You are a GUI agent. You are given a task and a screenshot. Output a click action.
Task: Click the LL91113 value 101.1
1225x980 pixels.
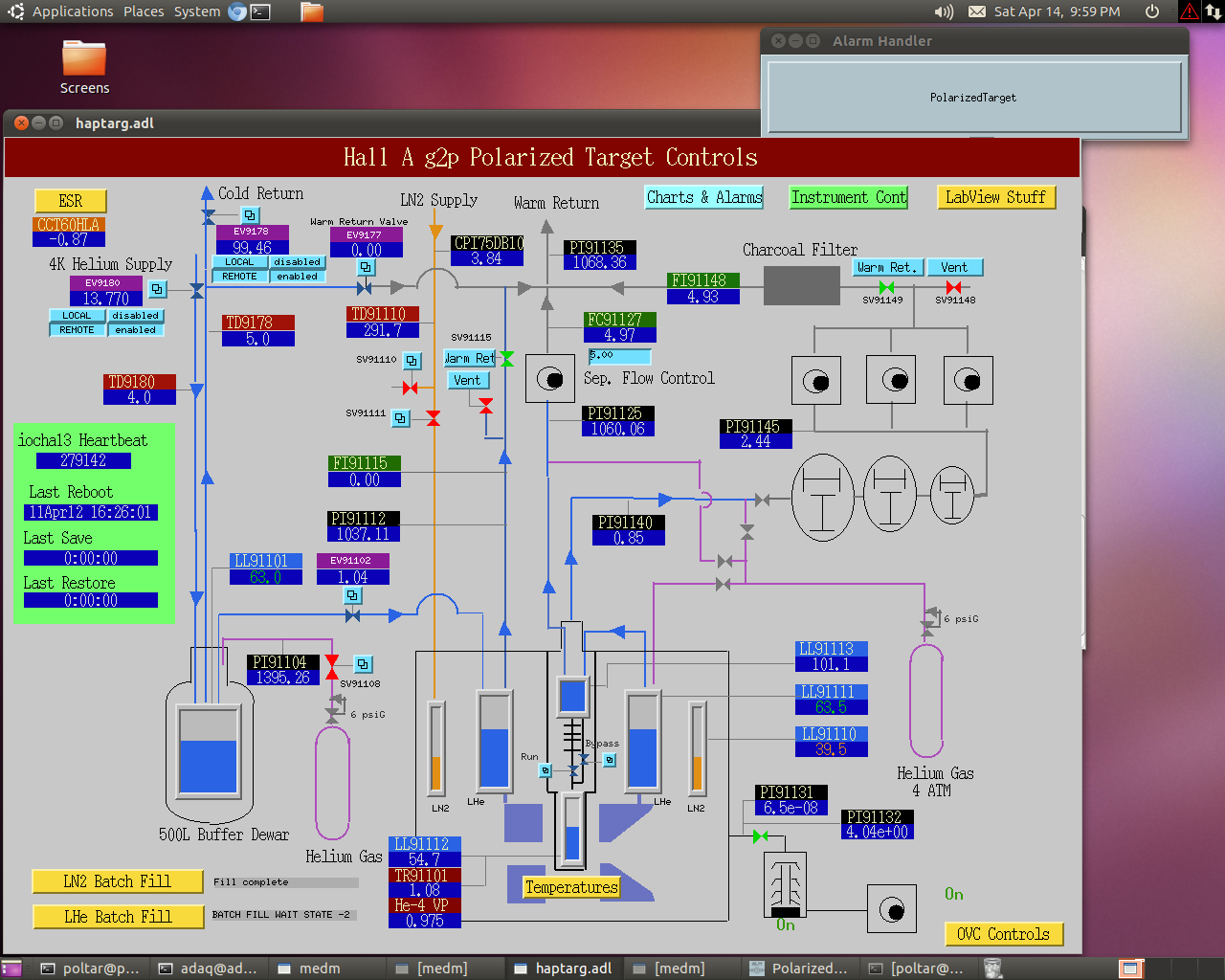pos(832,664)
